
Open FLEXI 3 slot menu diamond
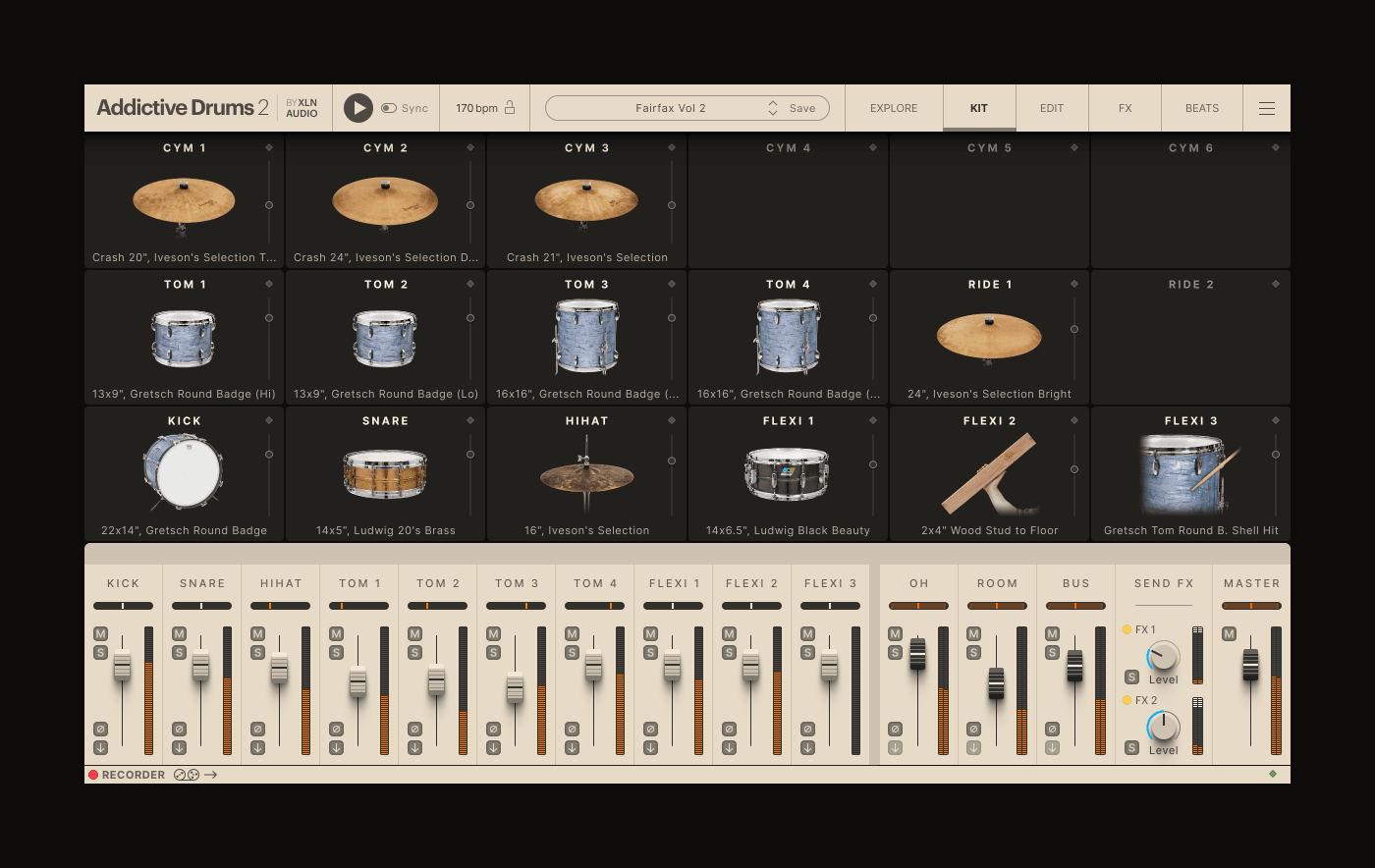1276,420
